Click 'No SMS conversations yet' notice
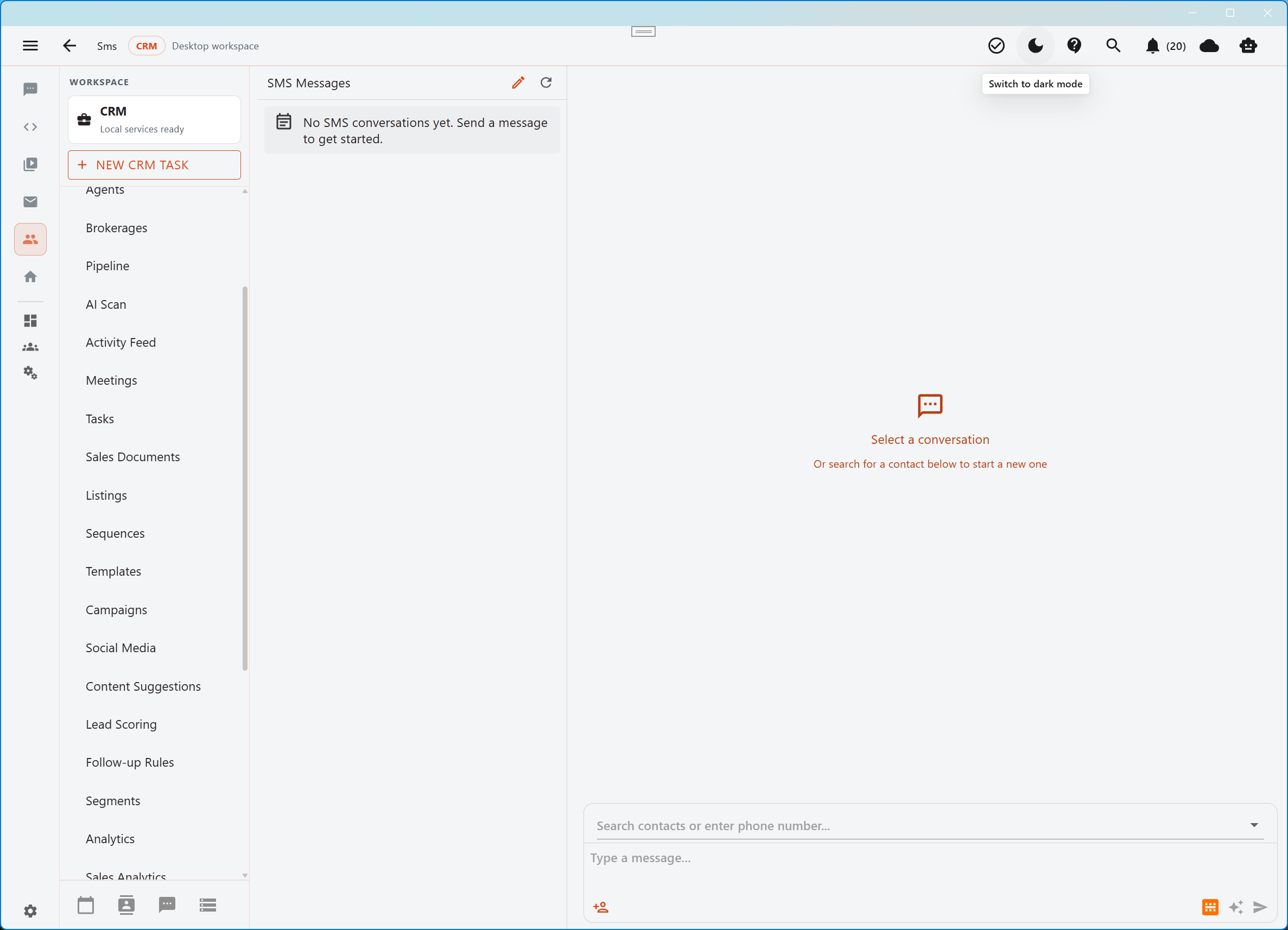The height and width of the screenshot is (930, 1288). click(412, 131)
